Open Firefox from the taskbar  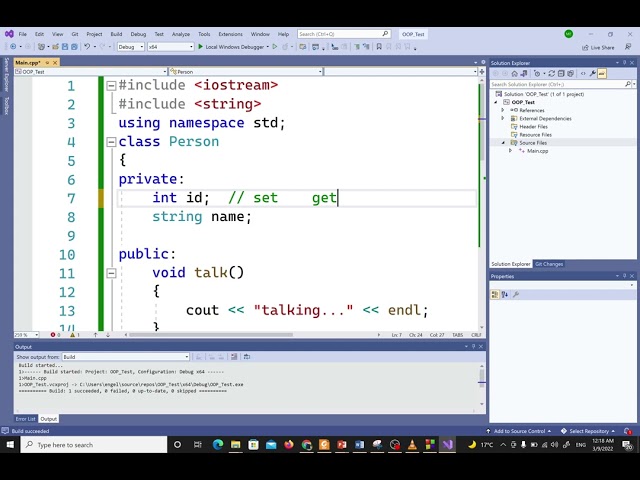tap(289, 444)
